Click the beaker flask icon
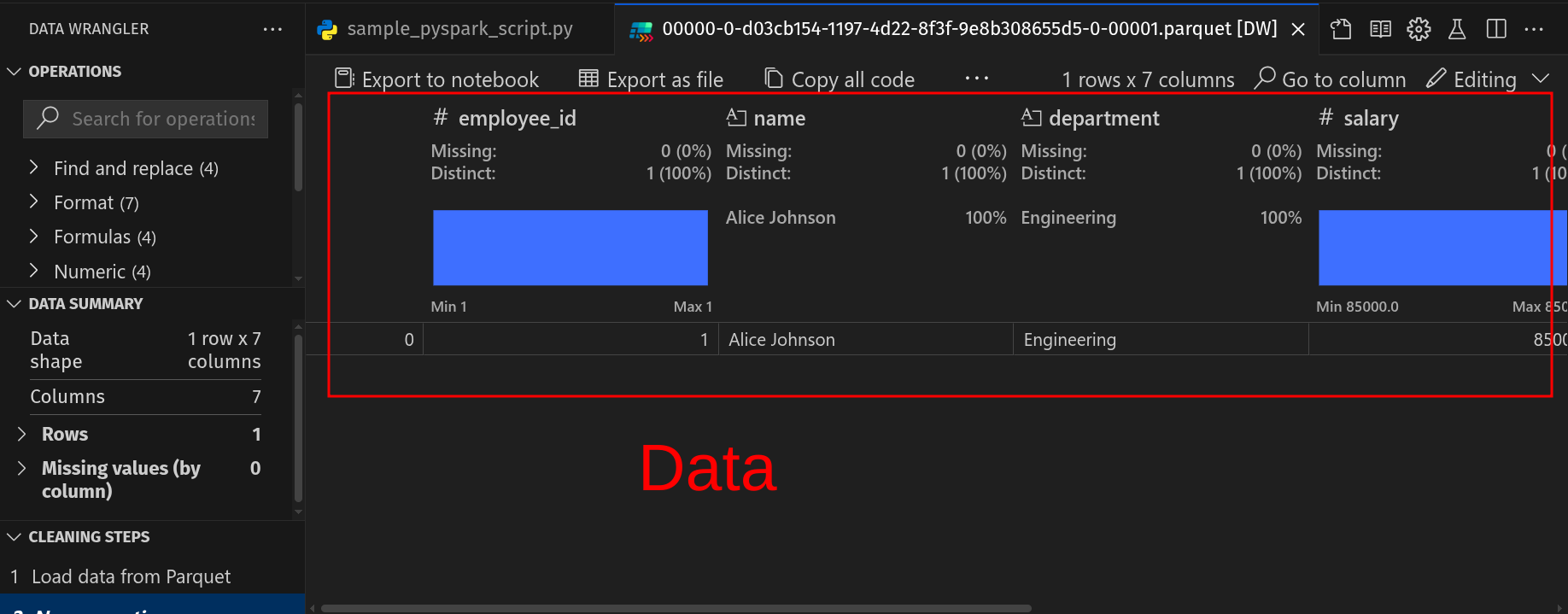This screenshot has height=614, width=1568. tap(1457, 29)
